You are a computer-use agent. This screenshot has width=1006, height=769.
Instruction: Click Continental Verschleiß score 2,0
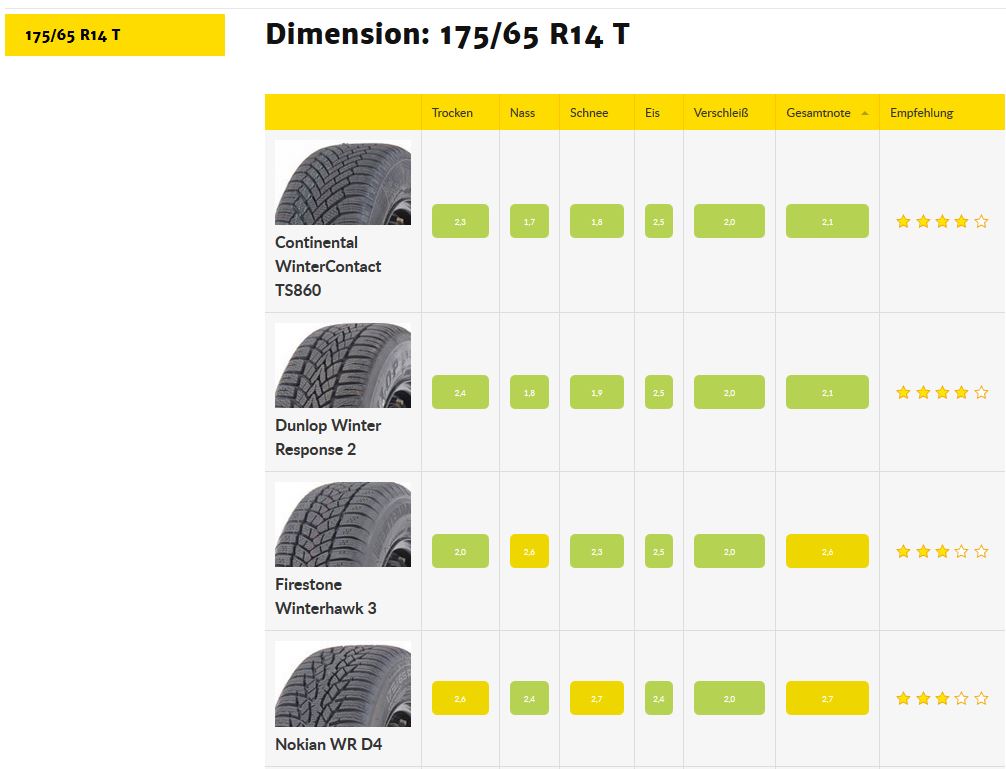click(729, 221)
